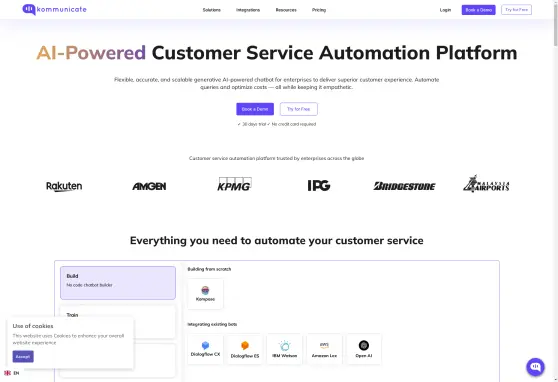The image size is (558, 382).
Task: Click the '30 days trial' note text
Action: [x=254, y=124]
